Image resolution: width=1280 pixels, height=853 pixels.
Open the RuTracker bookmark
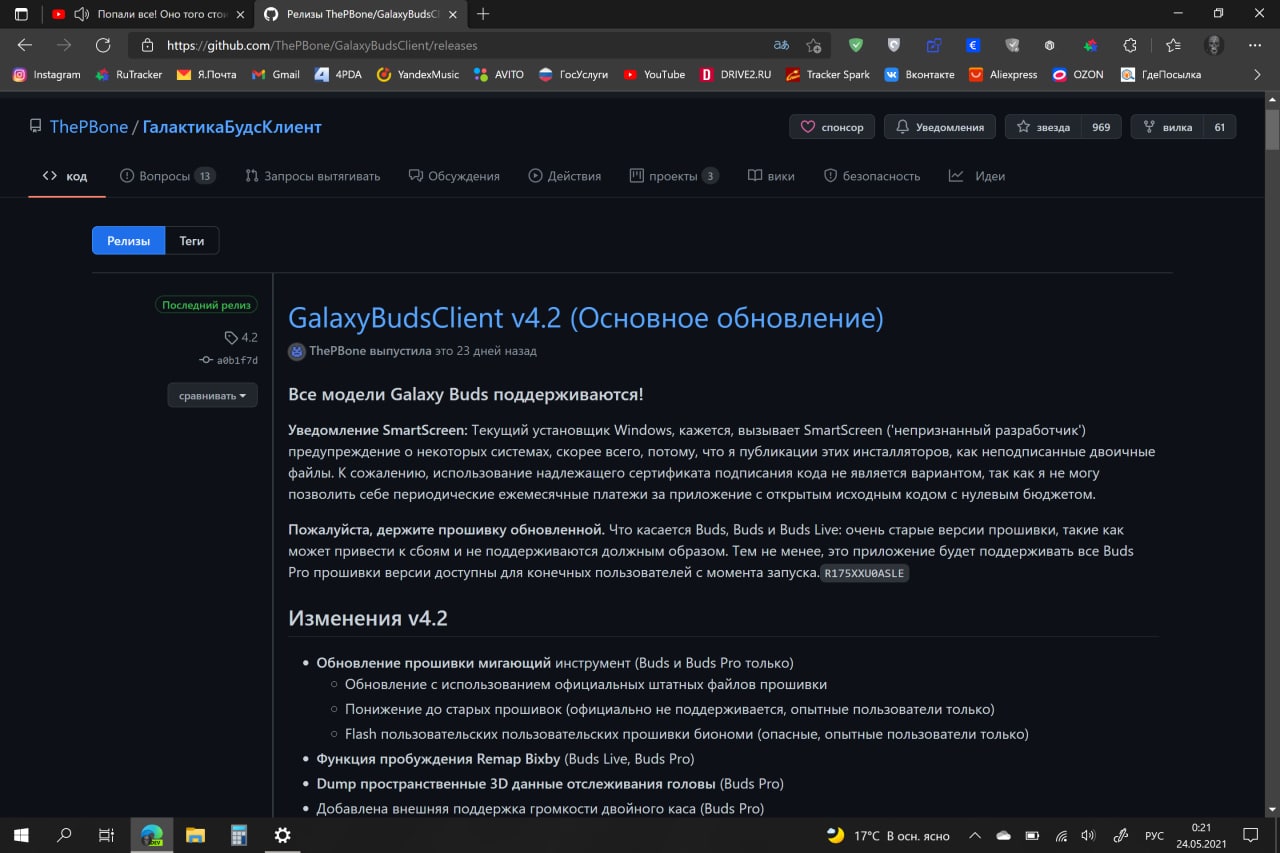128,74
